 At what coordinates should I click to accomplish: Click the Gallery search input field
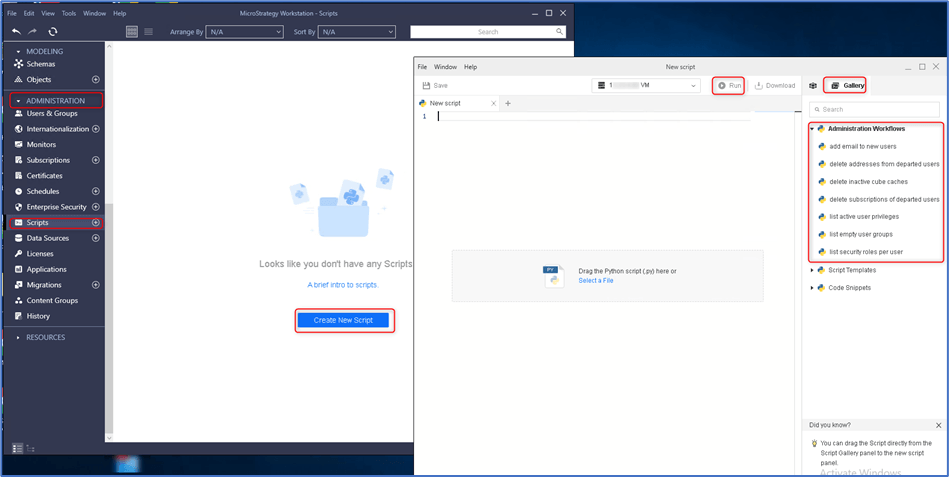[x=875, y=110]
